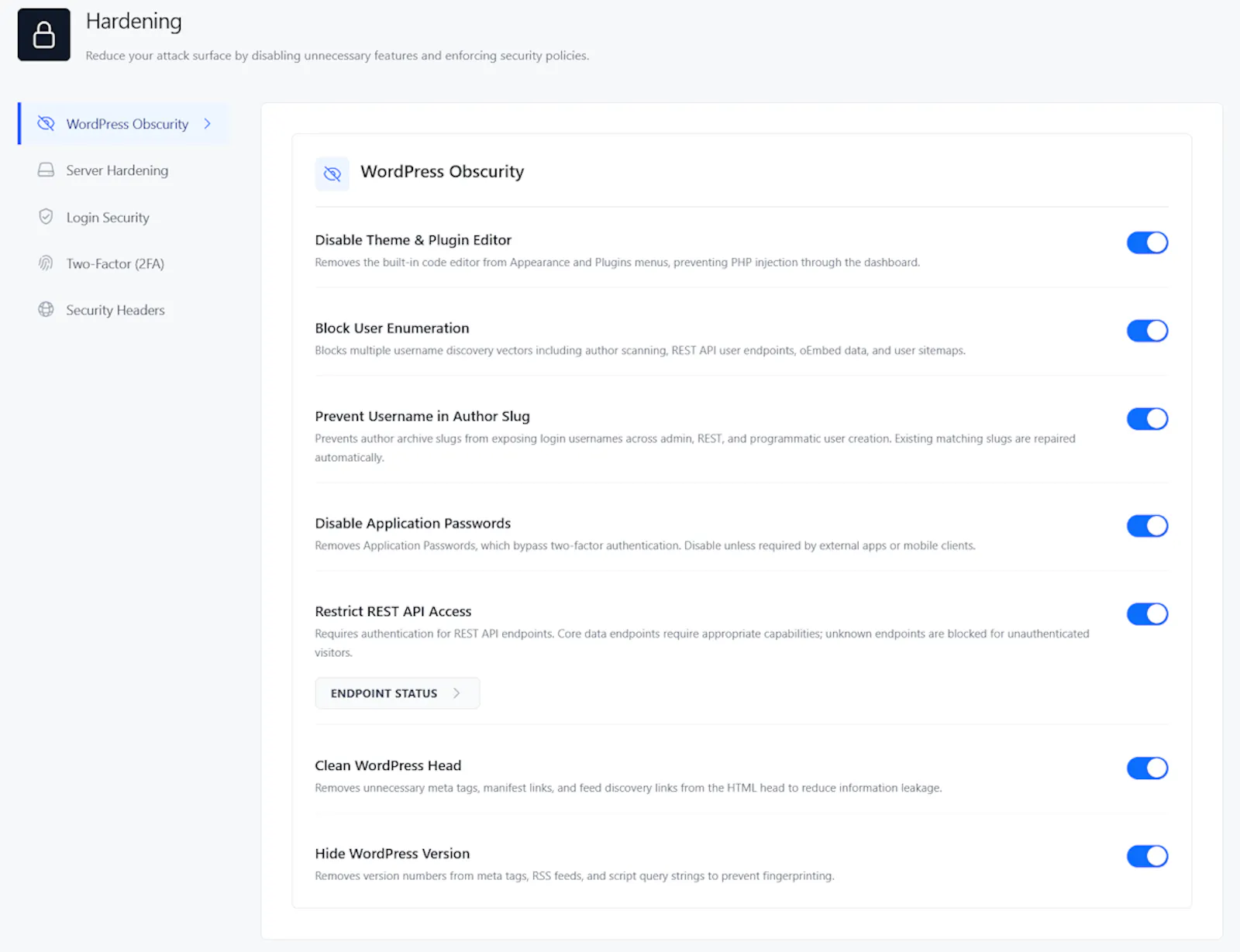Screen dimensions: 1240x952
Task: Open the Two-Factor (2FA) section
Action: [115, 264]
